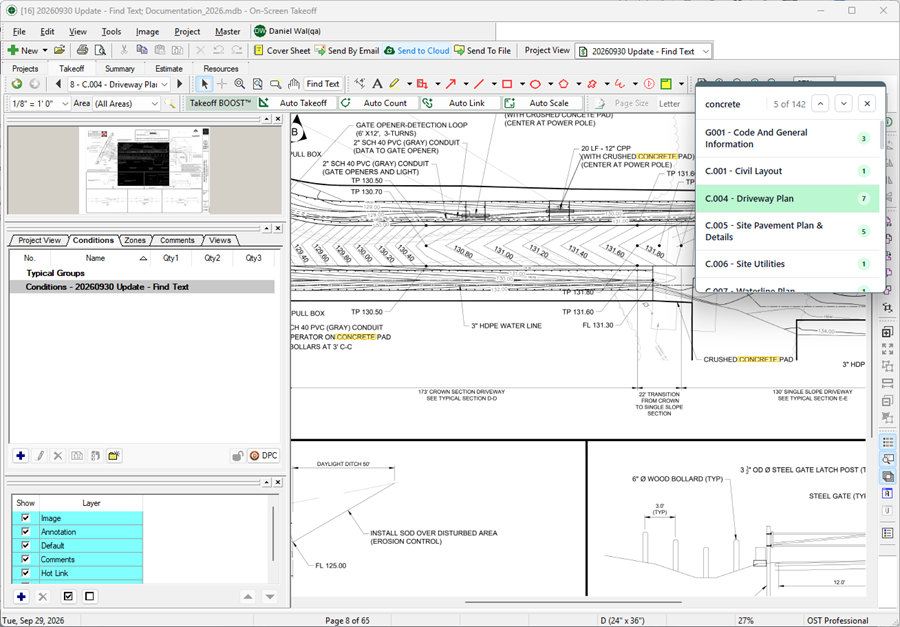Expand the New button dropdown arrow
Screen dimensions: 900x627
[45, 51]
